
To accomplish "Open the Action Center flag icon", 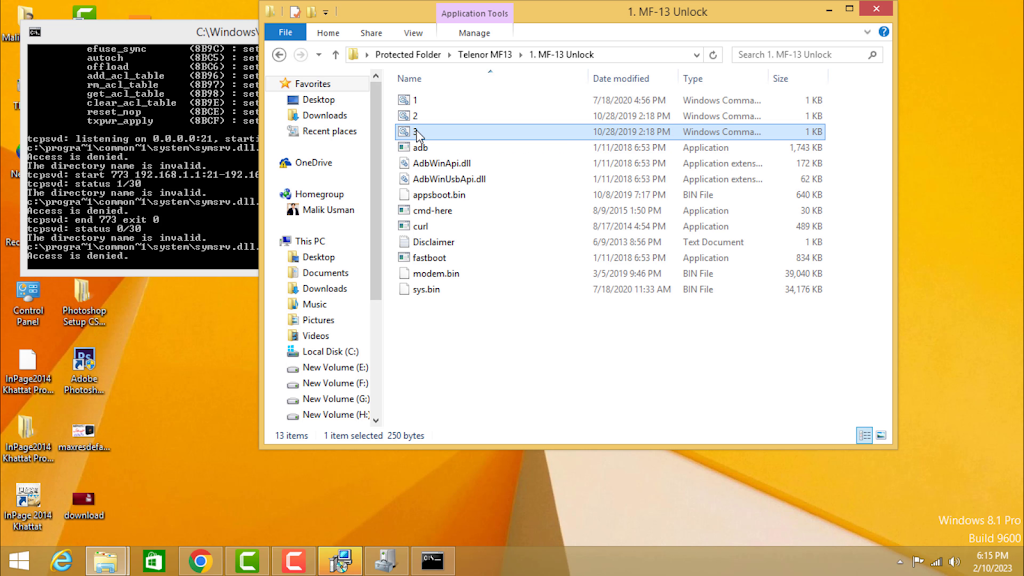I will pos(918,562).
